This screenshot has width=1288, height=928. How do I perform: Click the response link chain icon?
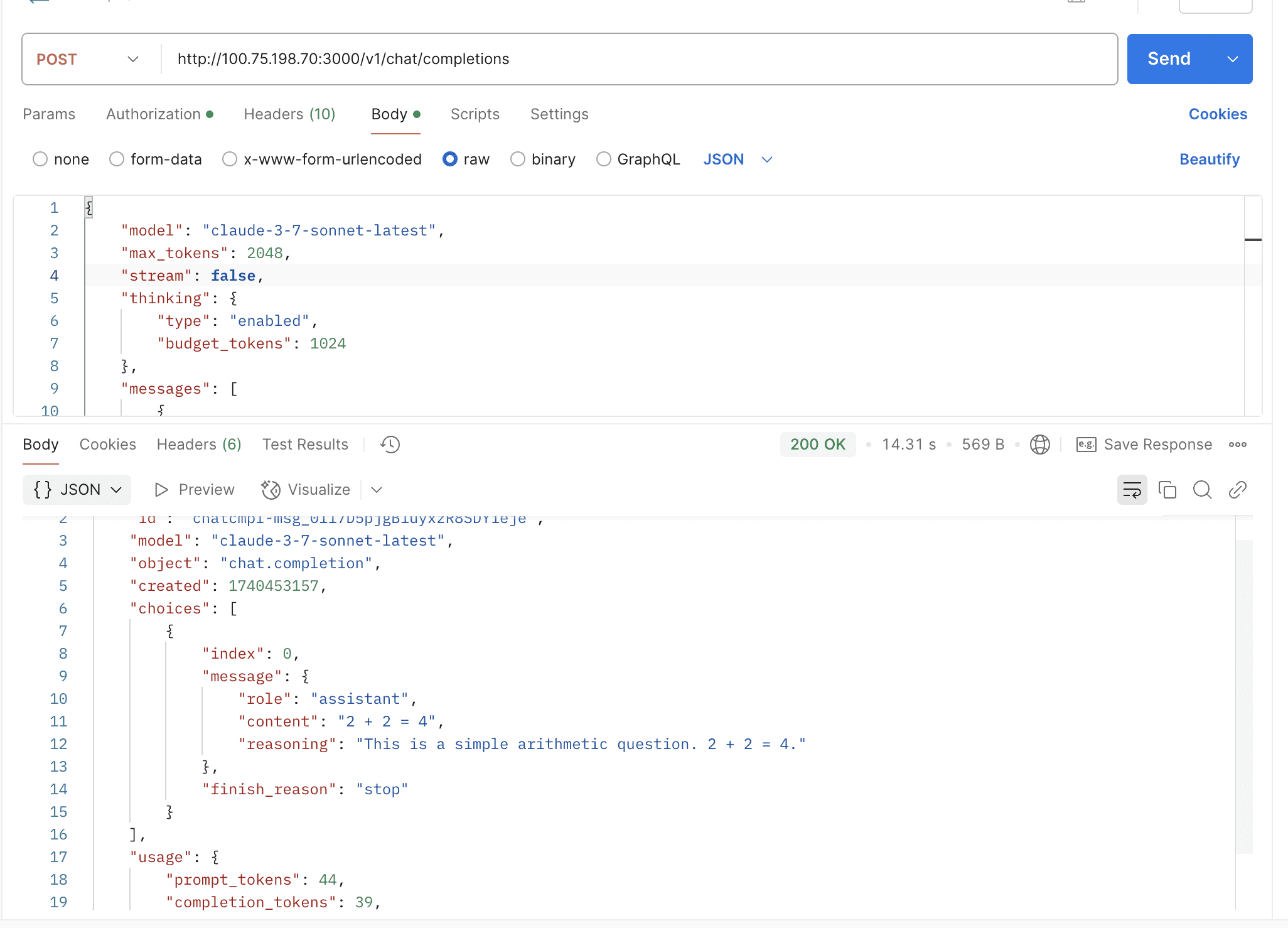(x=1237, y=490)
